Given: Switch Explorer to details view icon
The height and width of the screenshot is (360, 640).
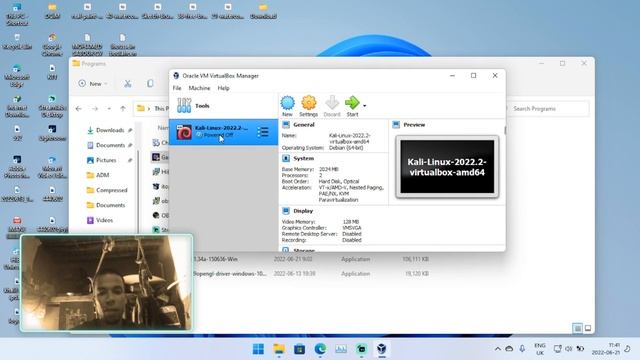Looking at the screenshot, I should pyautogui.click(x=577, y=328).
